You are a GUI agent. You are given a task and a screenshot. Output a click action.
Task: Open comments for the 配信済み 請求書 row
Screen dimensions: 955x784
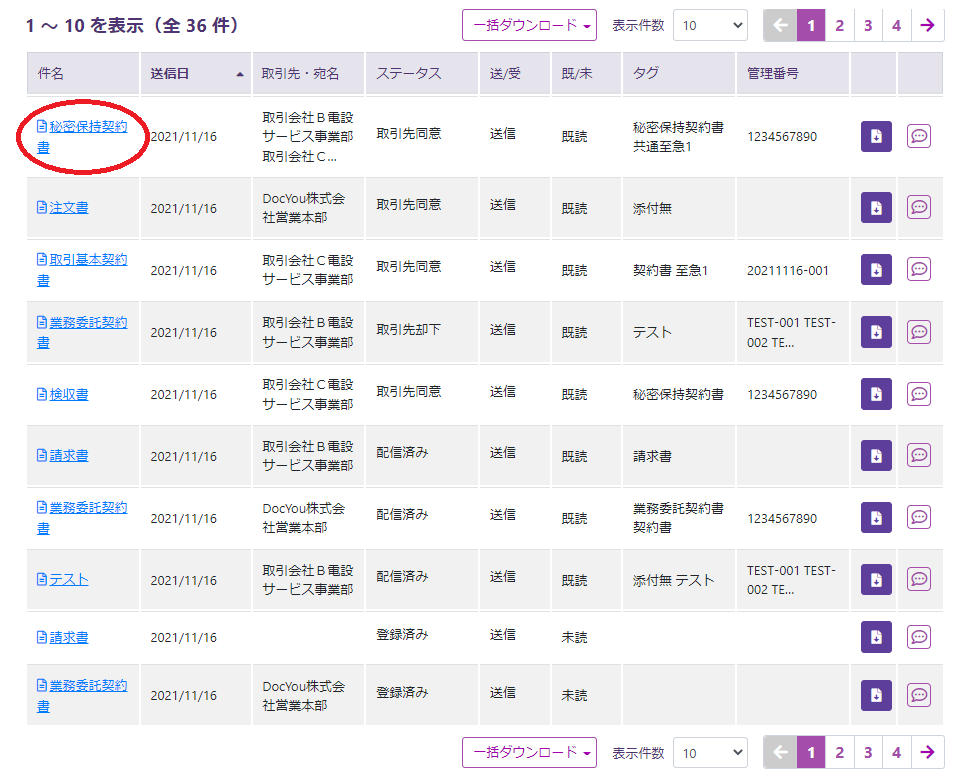[x=918, y=456]
